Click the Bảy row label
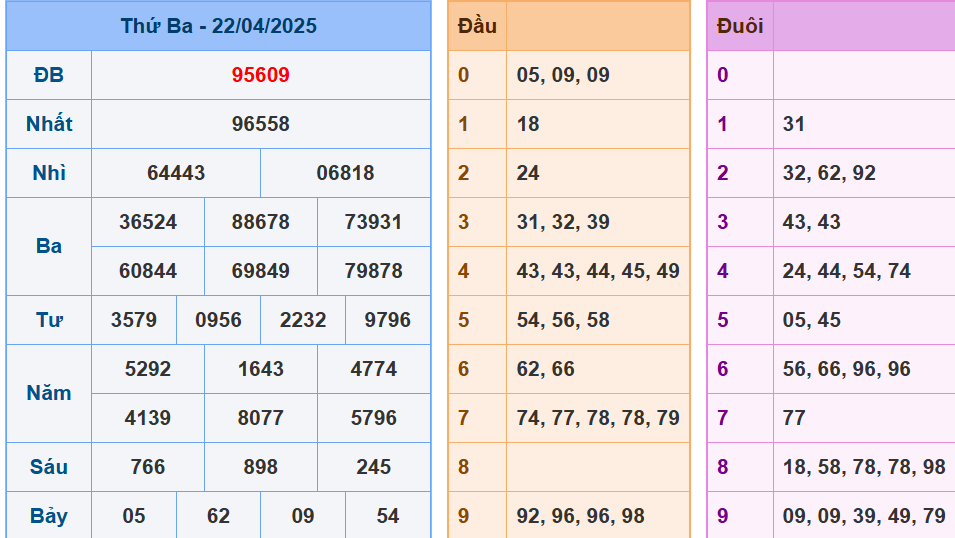The height and width of the screenshot is (538, 955). [x=49, y=516]
